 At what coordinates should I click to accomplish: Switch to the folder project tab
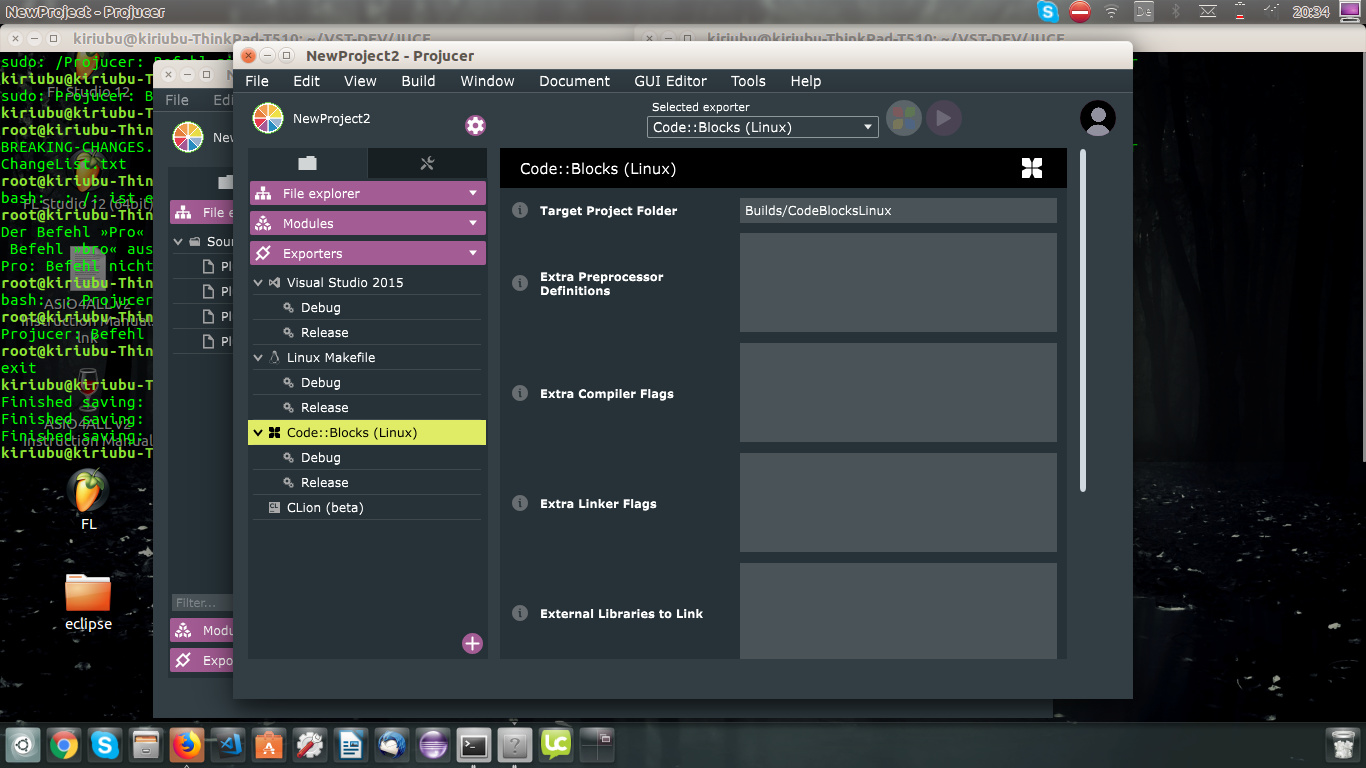(x=307, y=163)
